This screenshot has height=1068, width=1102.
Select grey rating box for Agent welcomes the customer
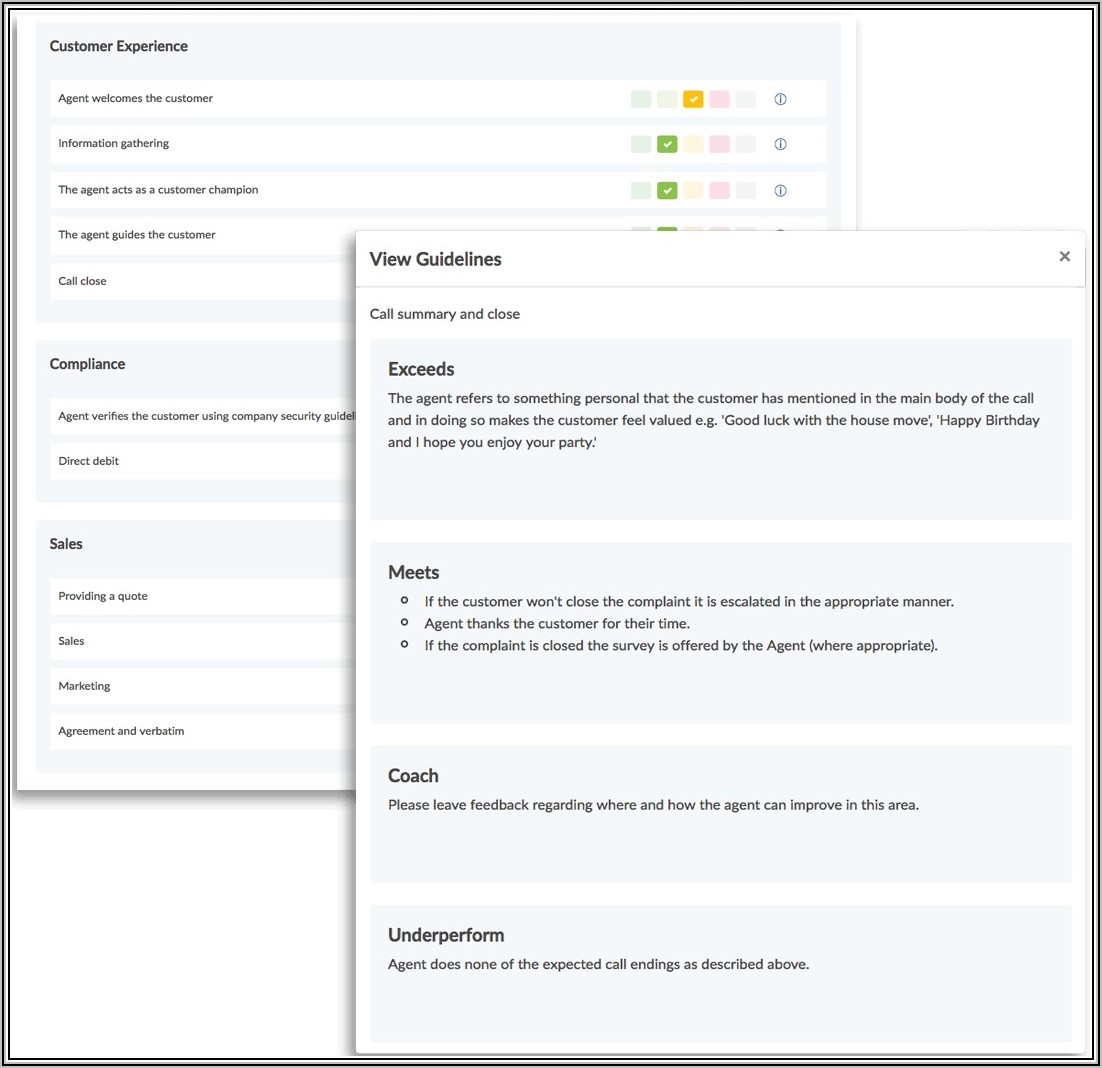pyautogui.click(x=745, y=99)
